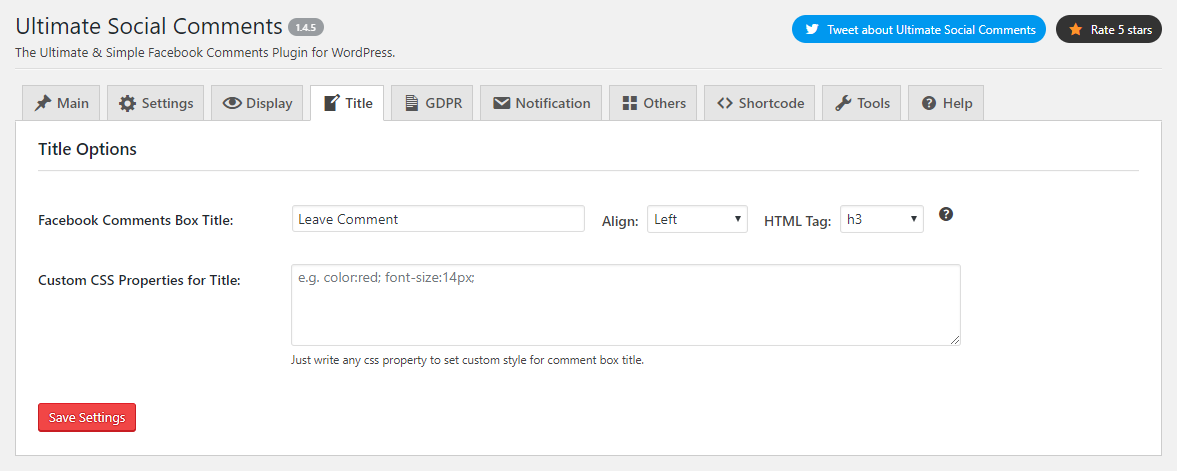Viewport: 1177px width, 471px height.
Task: Select the Title tab
Action: coord(347,103)
